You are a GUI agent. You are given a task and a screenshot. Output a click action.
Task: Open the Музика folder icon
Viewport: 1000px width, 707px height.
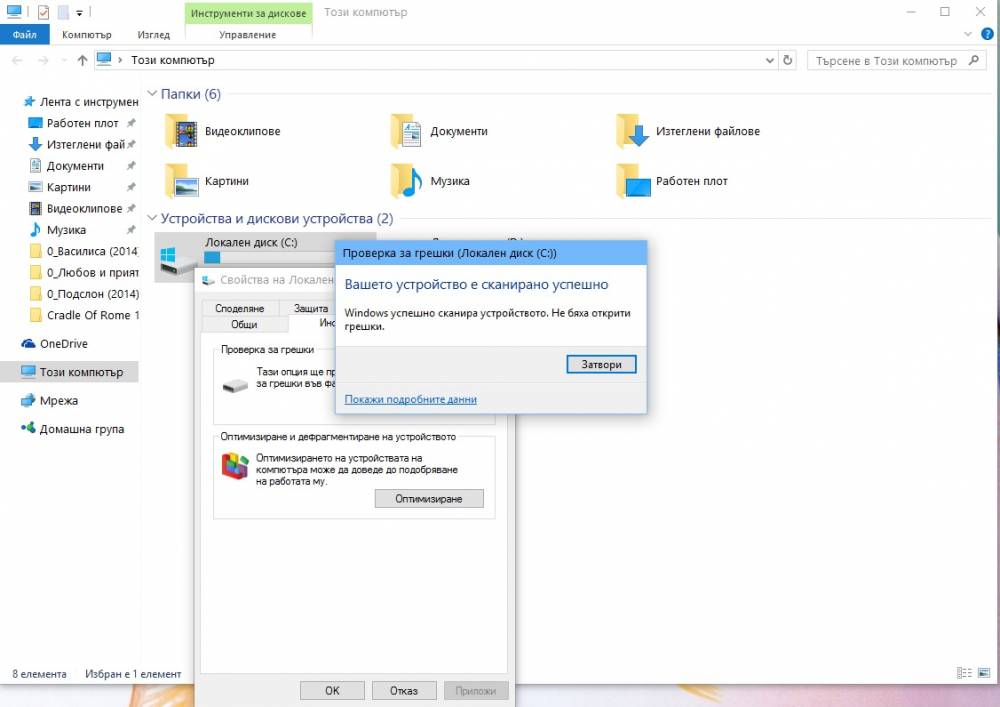coord(406,181)
